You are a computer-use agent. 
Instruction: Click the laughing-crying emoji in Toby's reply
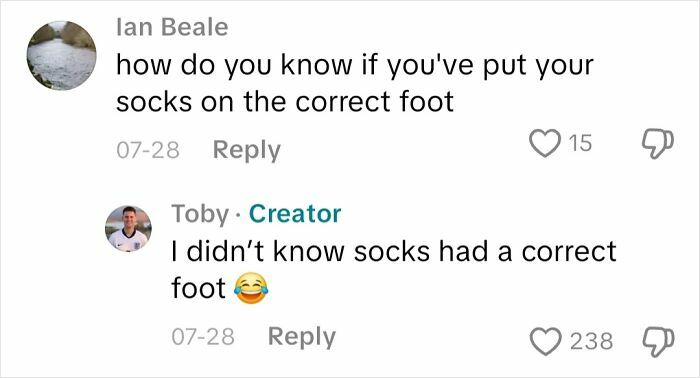tap(251, 289)
